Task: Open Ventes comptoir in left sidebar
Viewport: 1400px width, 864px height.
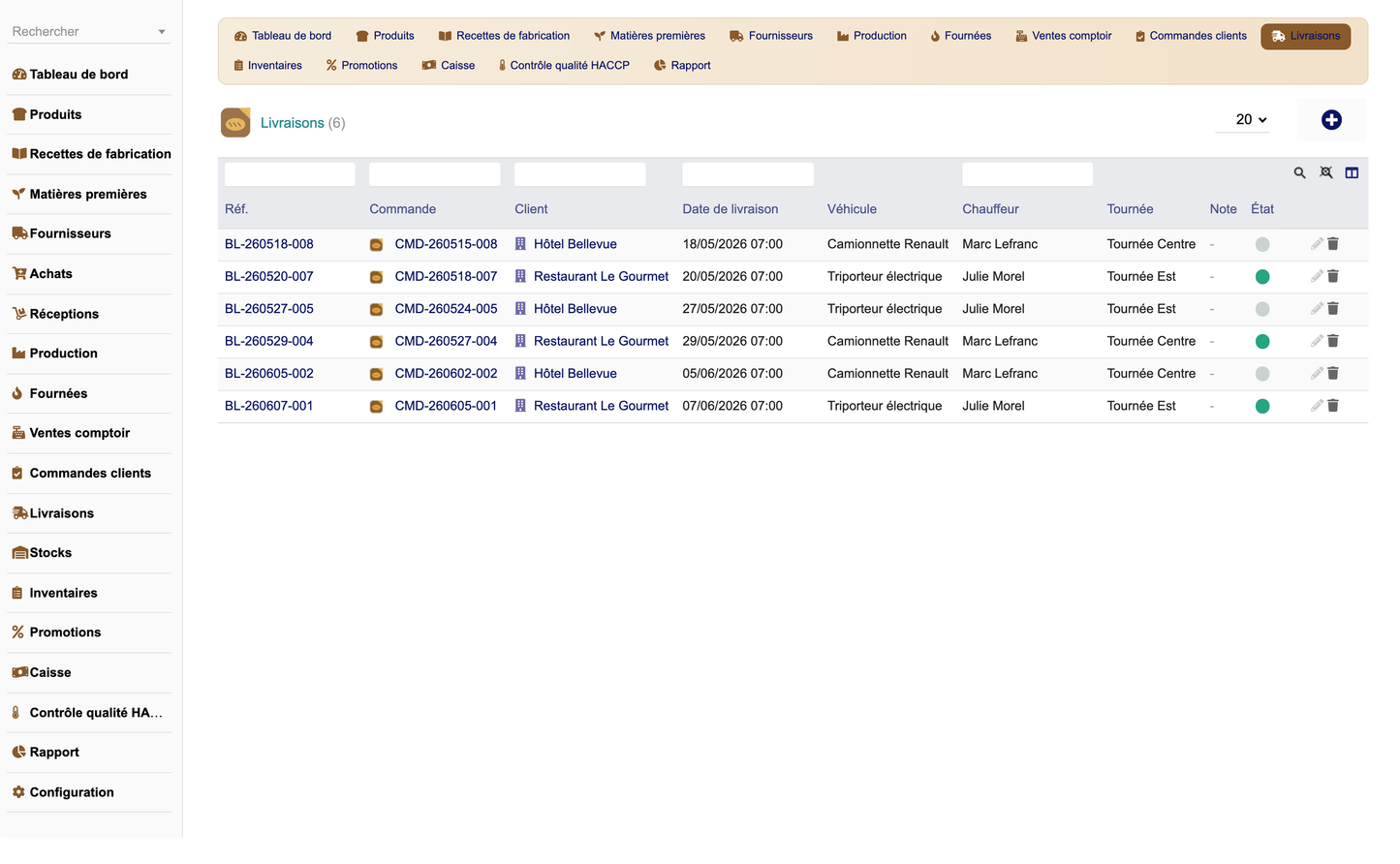Action: click(89, 433)
